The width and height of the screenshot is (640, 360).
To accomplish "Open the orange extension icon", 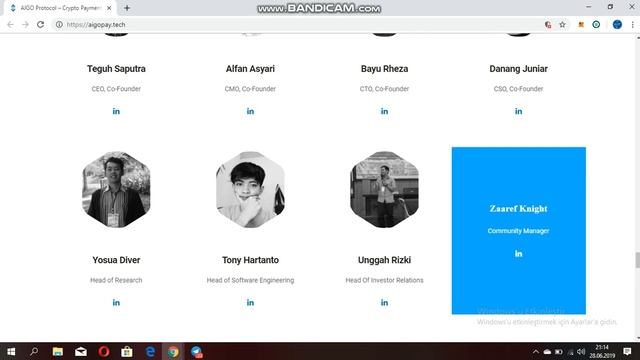I will coord(581,24).
